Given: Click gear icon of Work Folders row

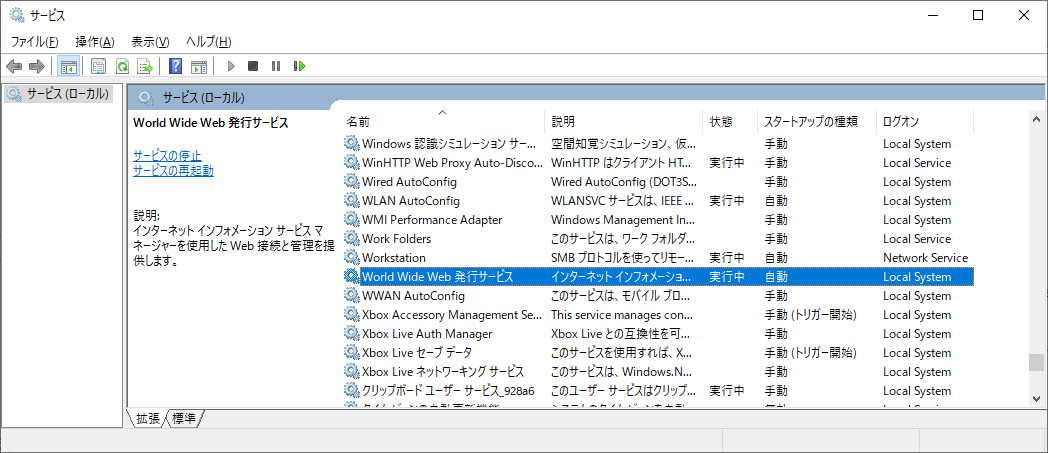Looking at the screenshot, I should pos(351,239).
